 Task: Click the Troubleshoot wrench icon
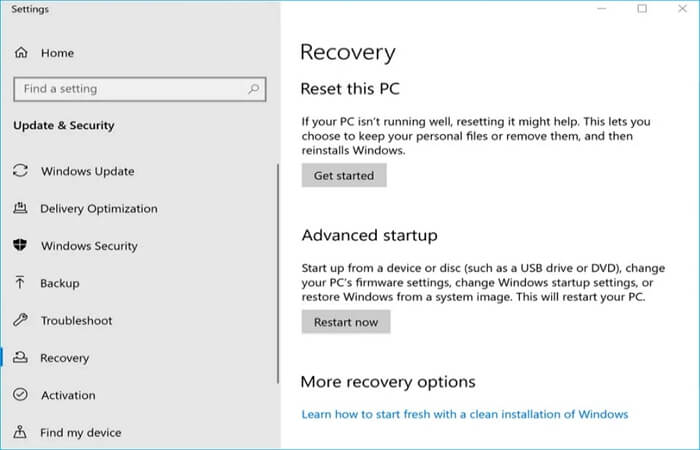click(20, 321)
